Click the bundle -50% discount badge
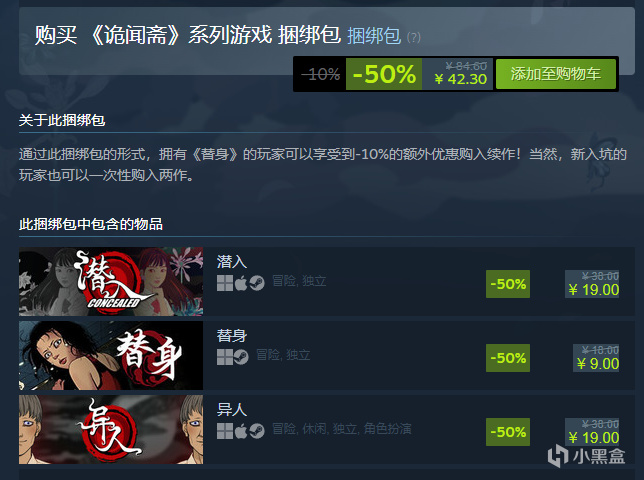Viewport: 644px width, 480px height. point(384,74)
